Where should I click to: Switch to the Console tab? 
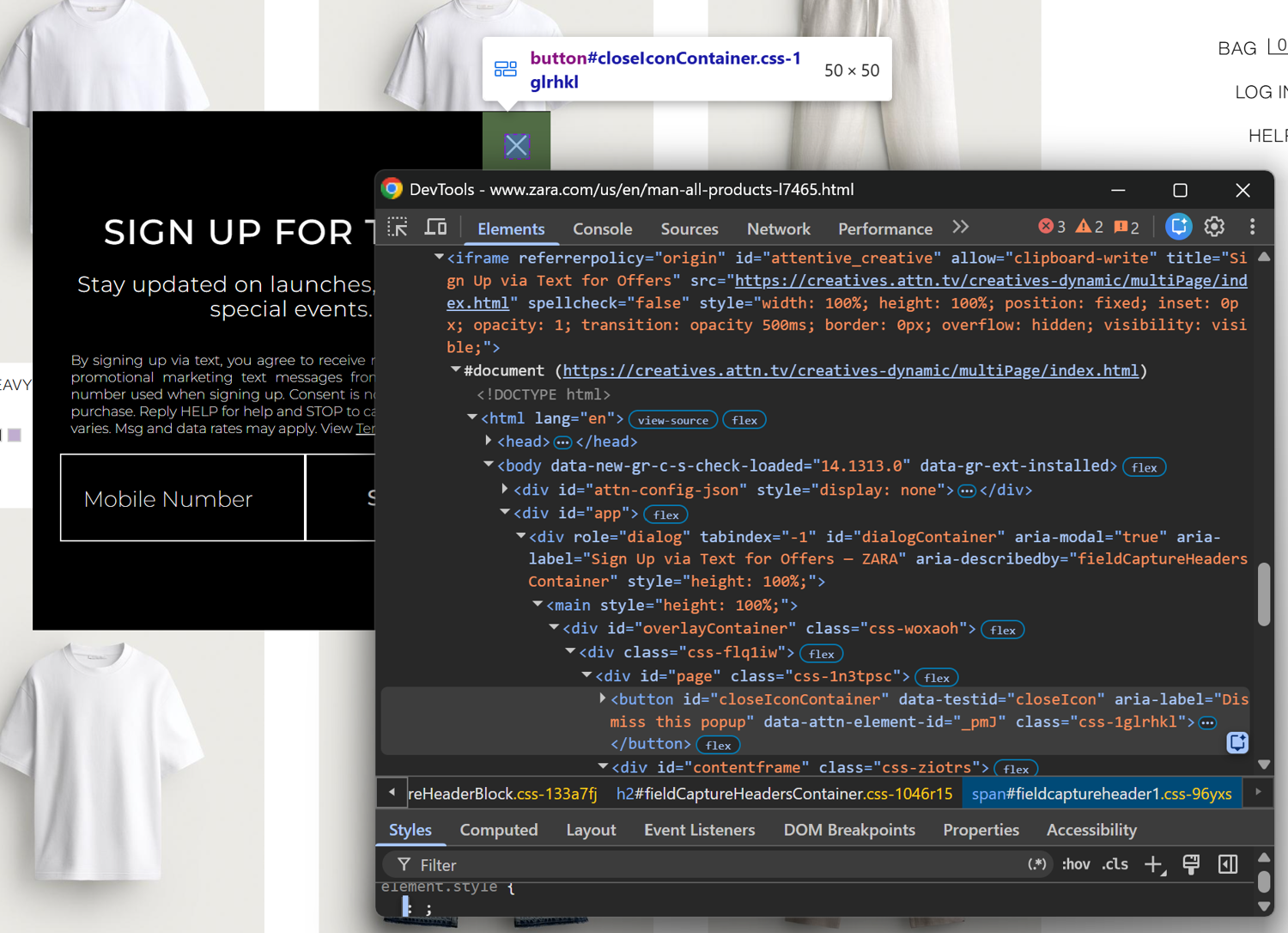coord(602,229)
